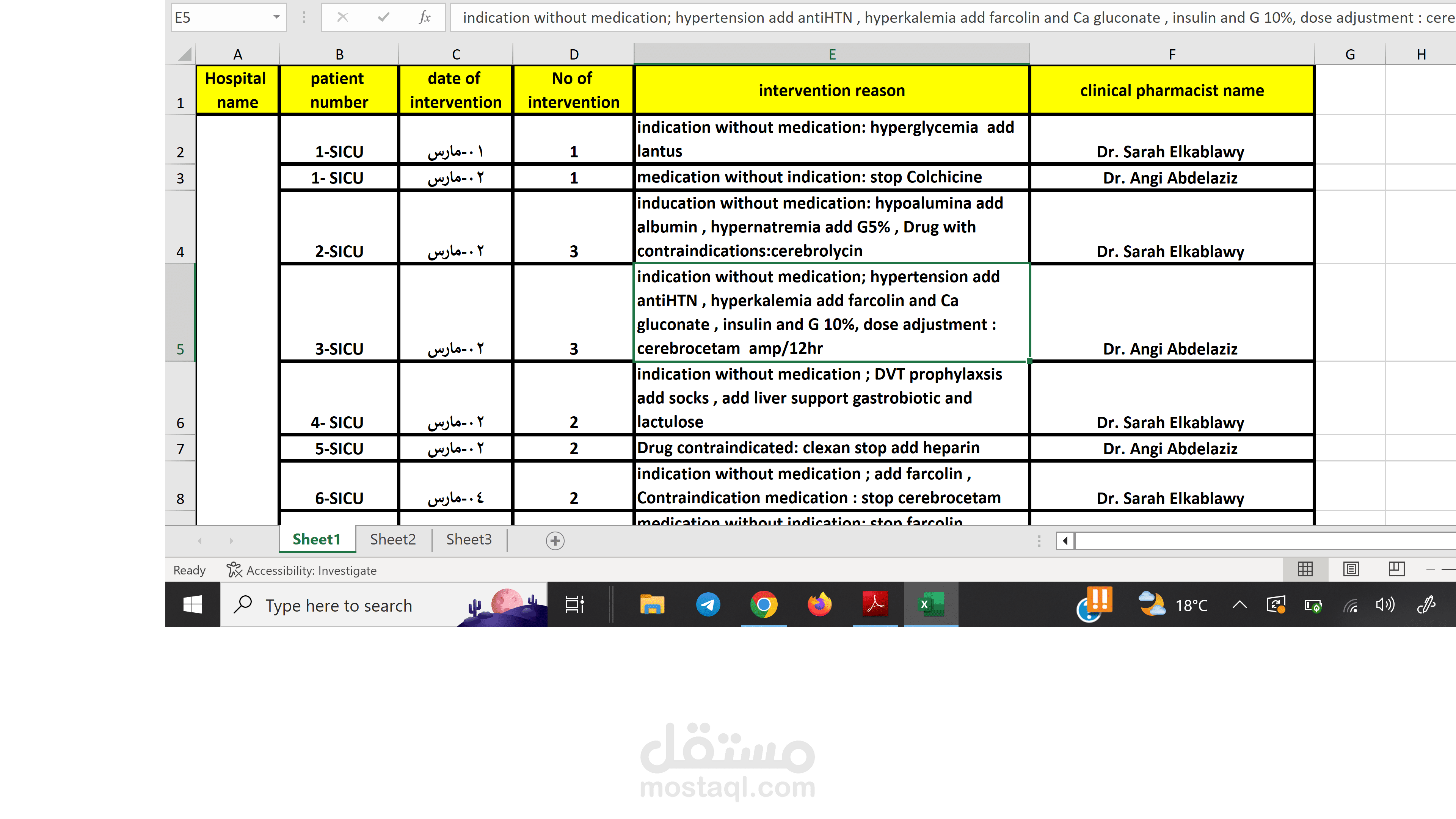Click Dr. Angi Abdelaziz in row 3
The height and width of the screenshot is (819, 1456).
1172,177
